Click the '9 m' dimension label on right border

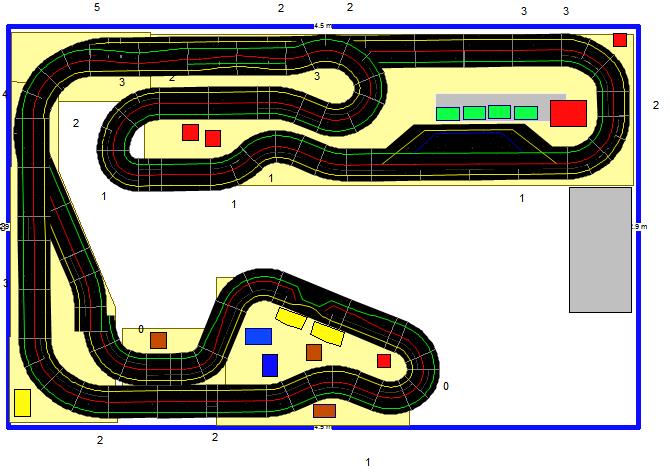click(x=638, y=227)
